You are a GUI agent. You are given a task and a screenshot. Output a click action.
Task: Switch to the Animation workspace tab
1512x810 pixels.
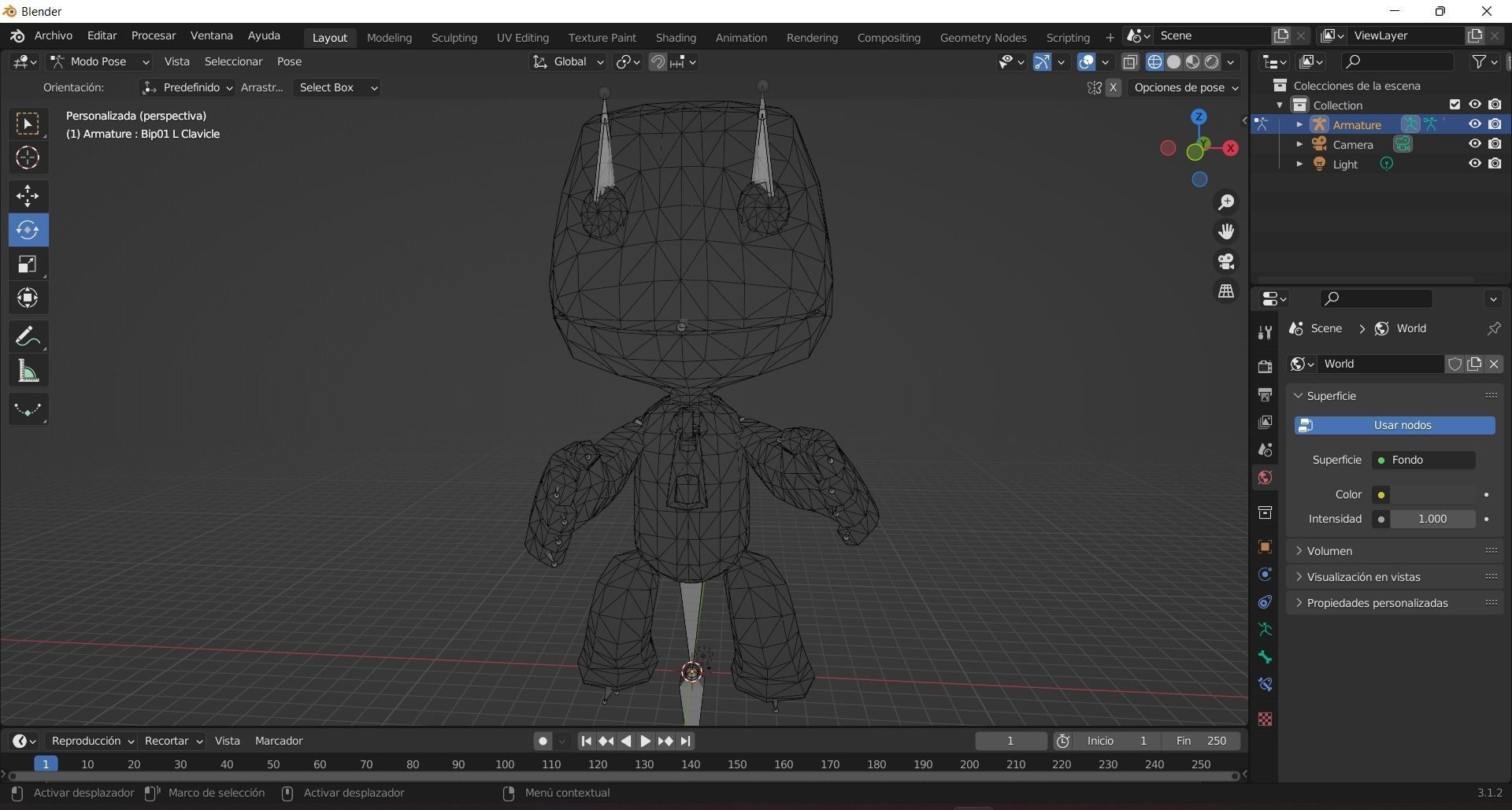(741, 38)
